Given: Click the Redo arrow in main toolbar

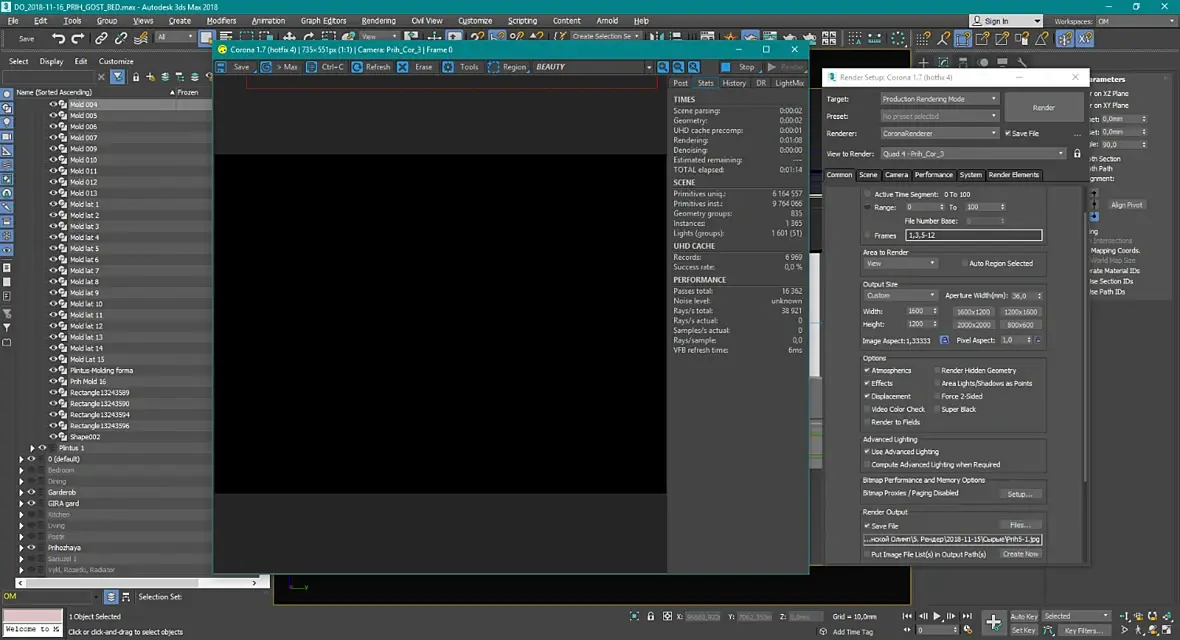Looking at the screenshot, I should coord(78,38).
